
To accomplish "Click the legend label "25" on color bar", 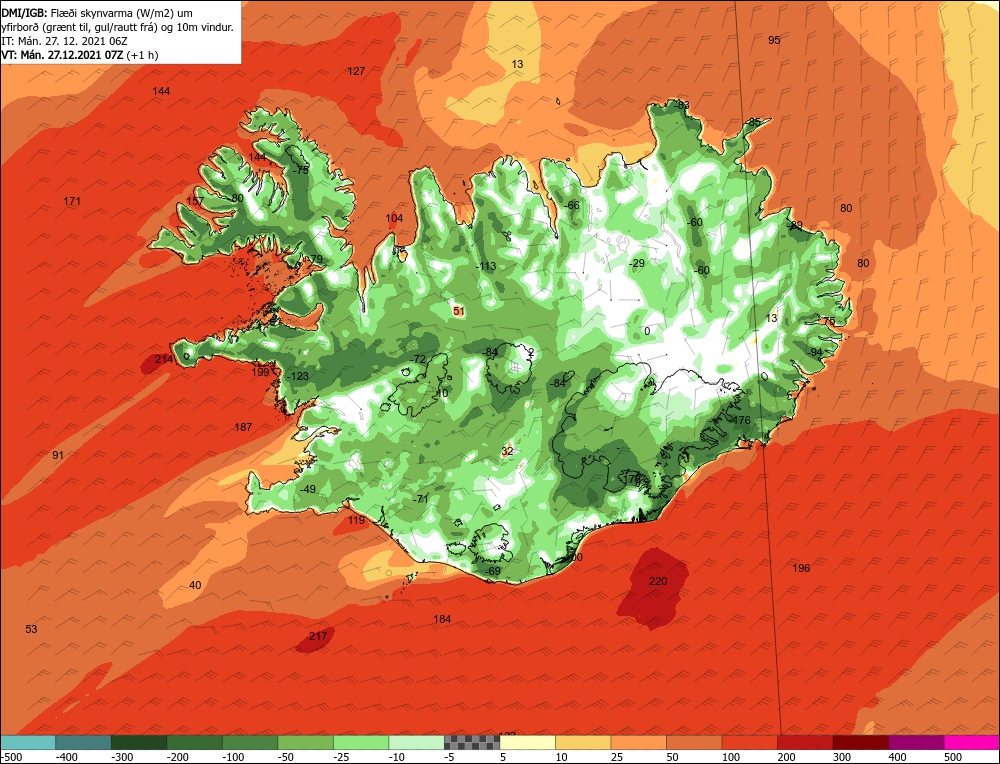I will [x=619, y=757].
